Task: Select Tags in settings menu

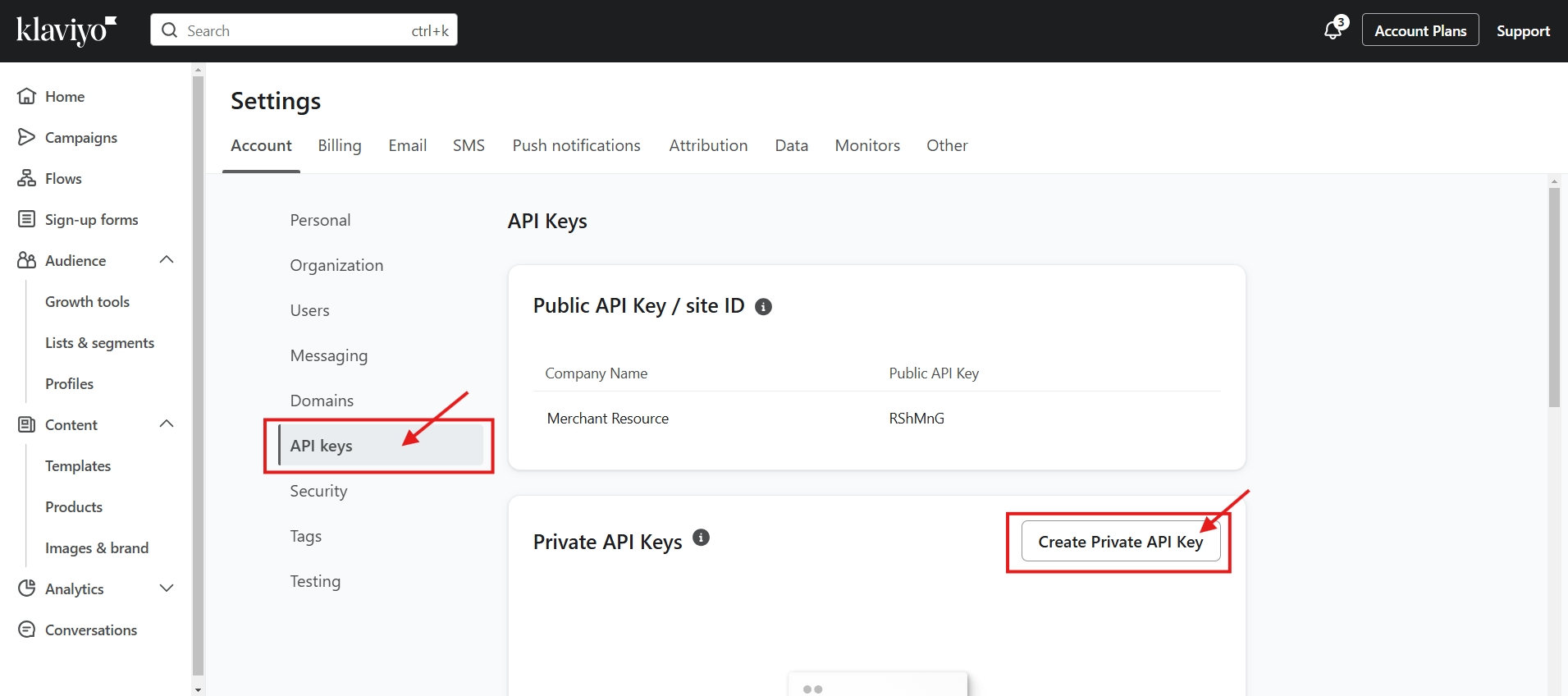Action: [x=305, y=536]
